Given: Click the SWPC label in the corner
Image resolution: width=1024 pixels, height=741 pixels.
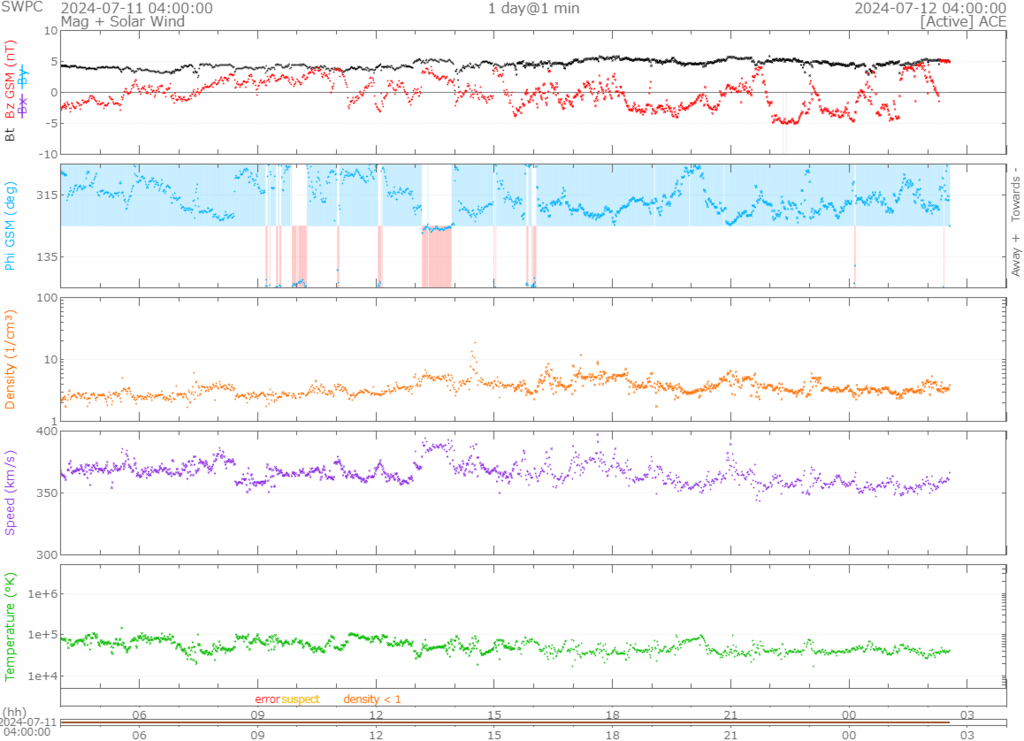Looking at the screenshot, I should [x=22, y=7].
